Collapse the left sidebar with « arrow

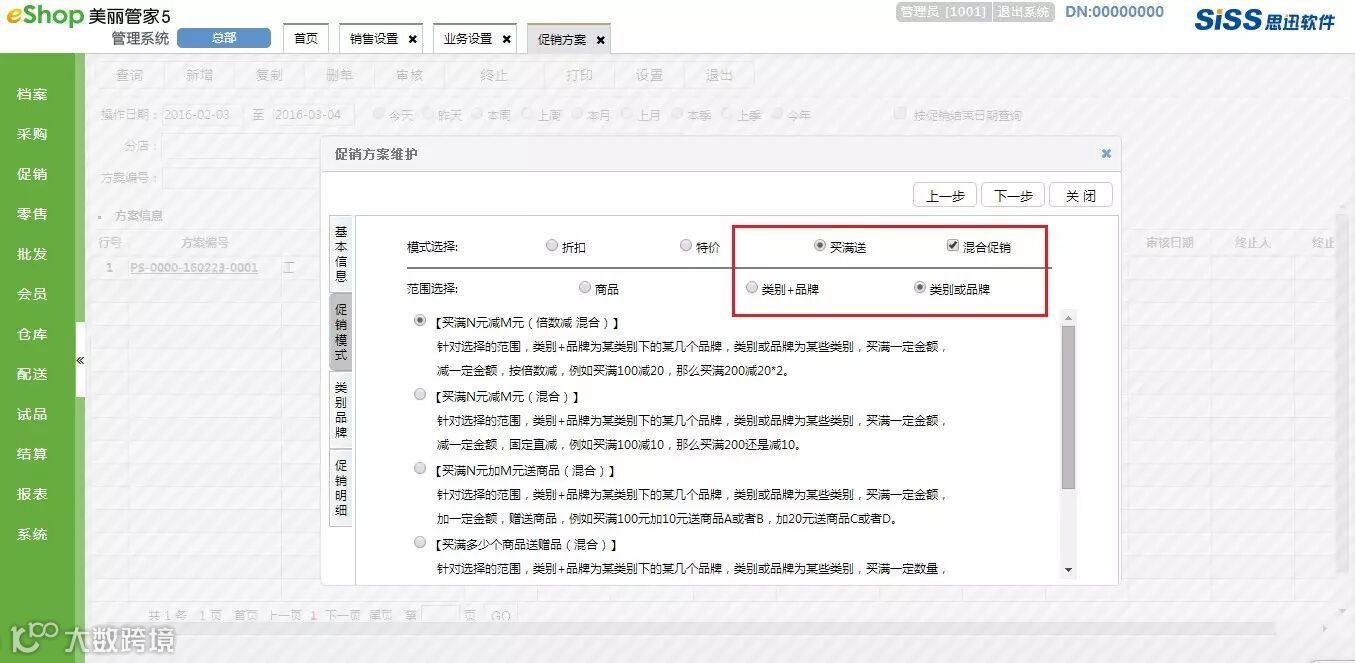point(80,360)
